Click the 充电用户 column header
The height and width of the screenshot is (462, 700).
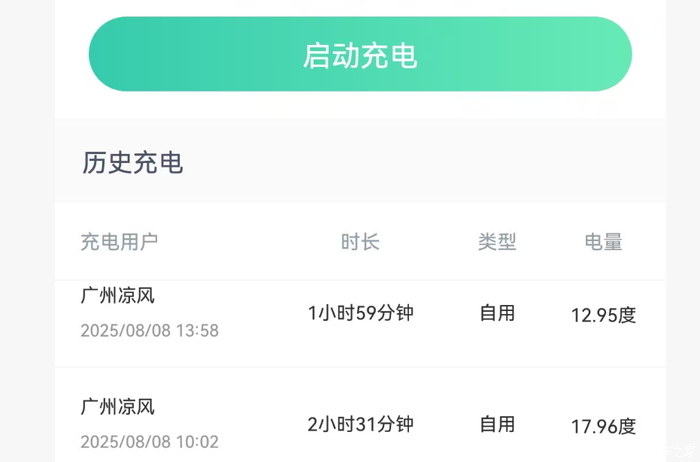click(119, 242)
